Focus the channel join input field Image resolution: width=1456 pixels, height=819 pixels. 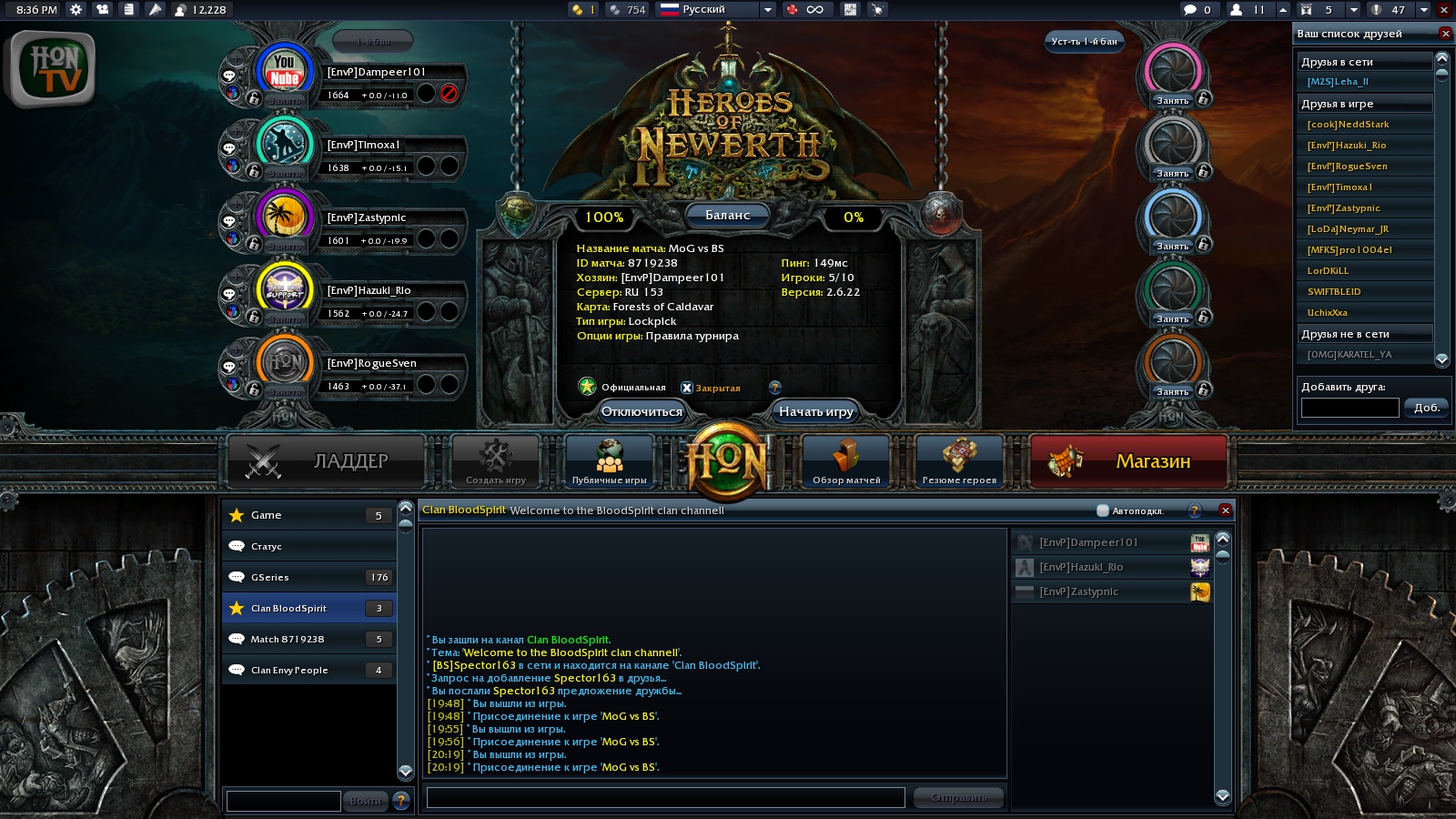coord(284,801)
